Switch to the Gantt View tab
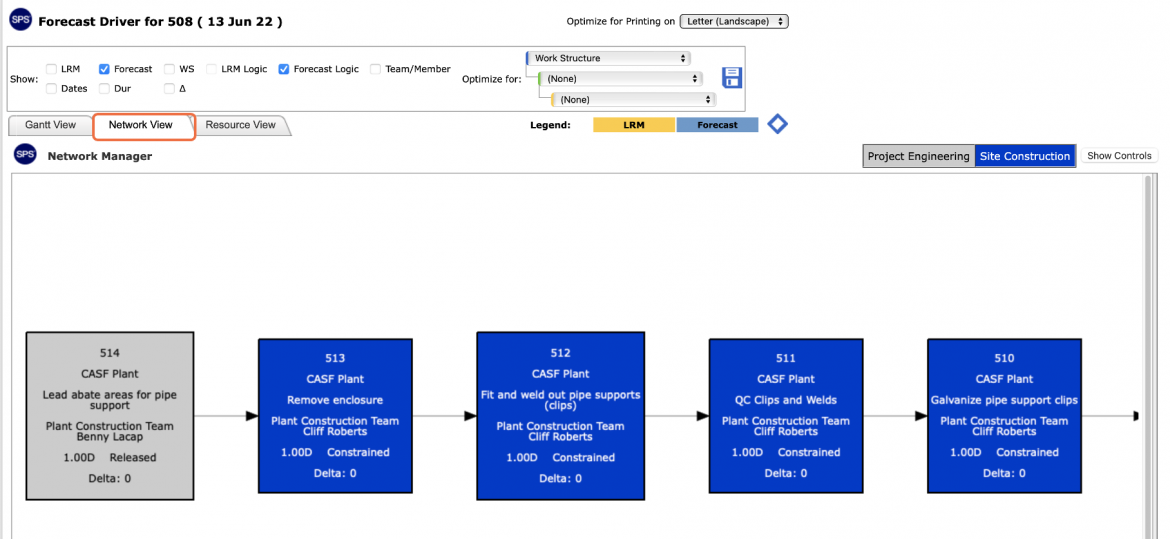Image resolution: width=1170 pixels, height=539 pixels. 51,125
